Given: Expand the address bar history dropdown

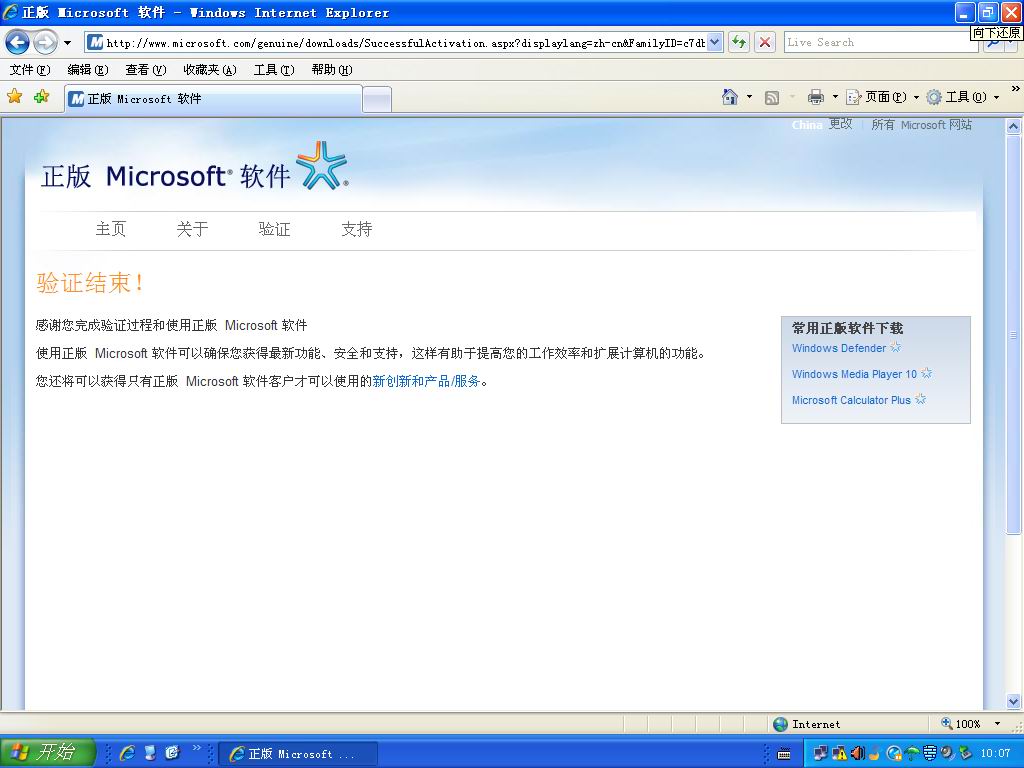Looking at the screenshot, I should (x=715, y=43).
